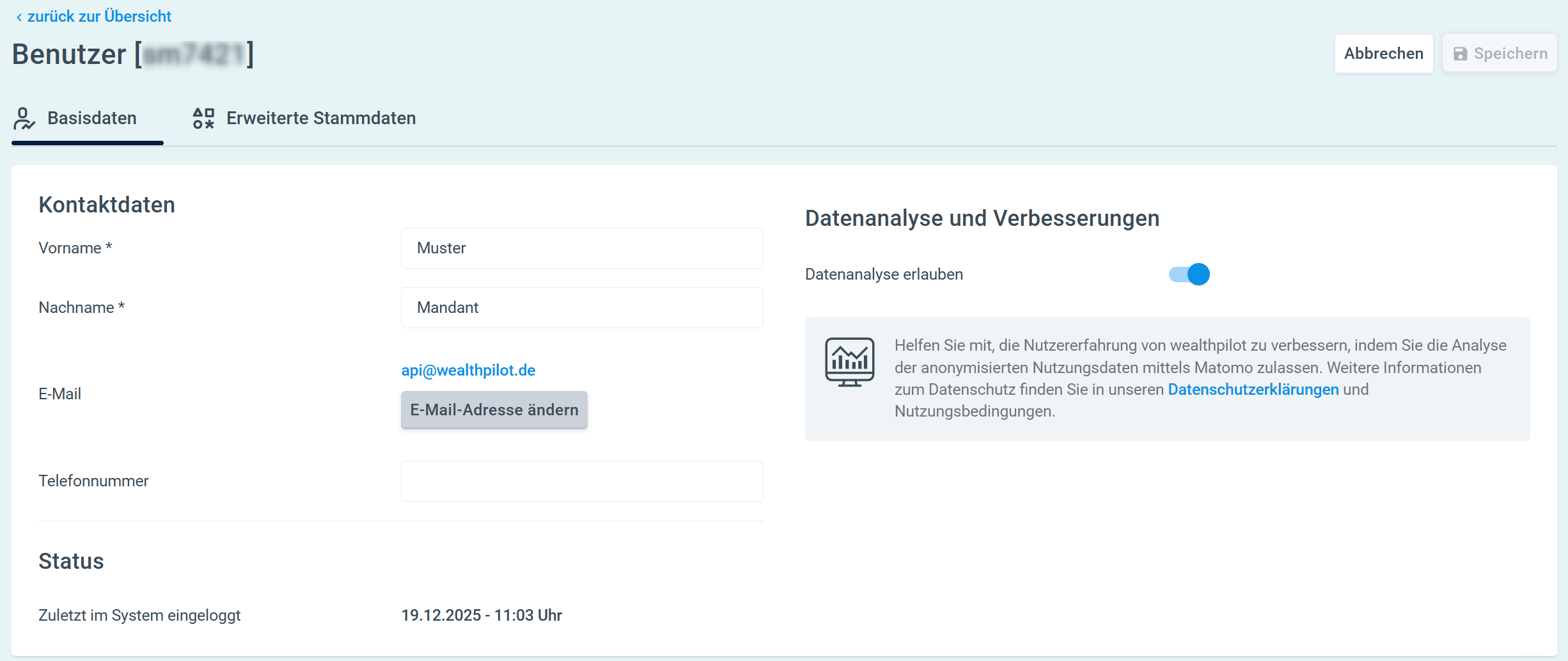Focus the Vorname input field
This screenshot has width=1568, height=661.
[581, 248]
